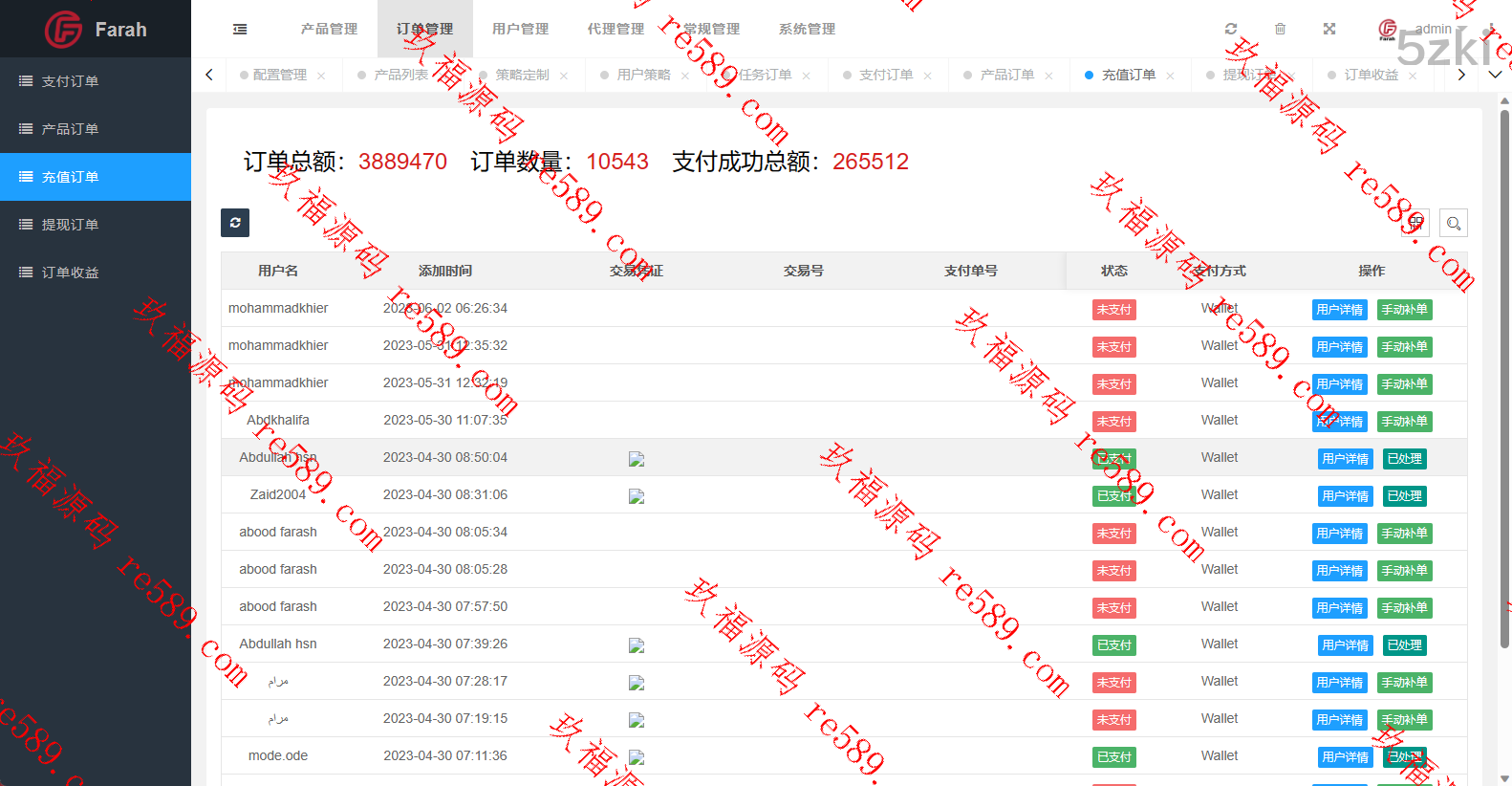The width and height of the screenshot is (1512, 786).
Task: Click the dark table refresh button
Action: 235,223
